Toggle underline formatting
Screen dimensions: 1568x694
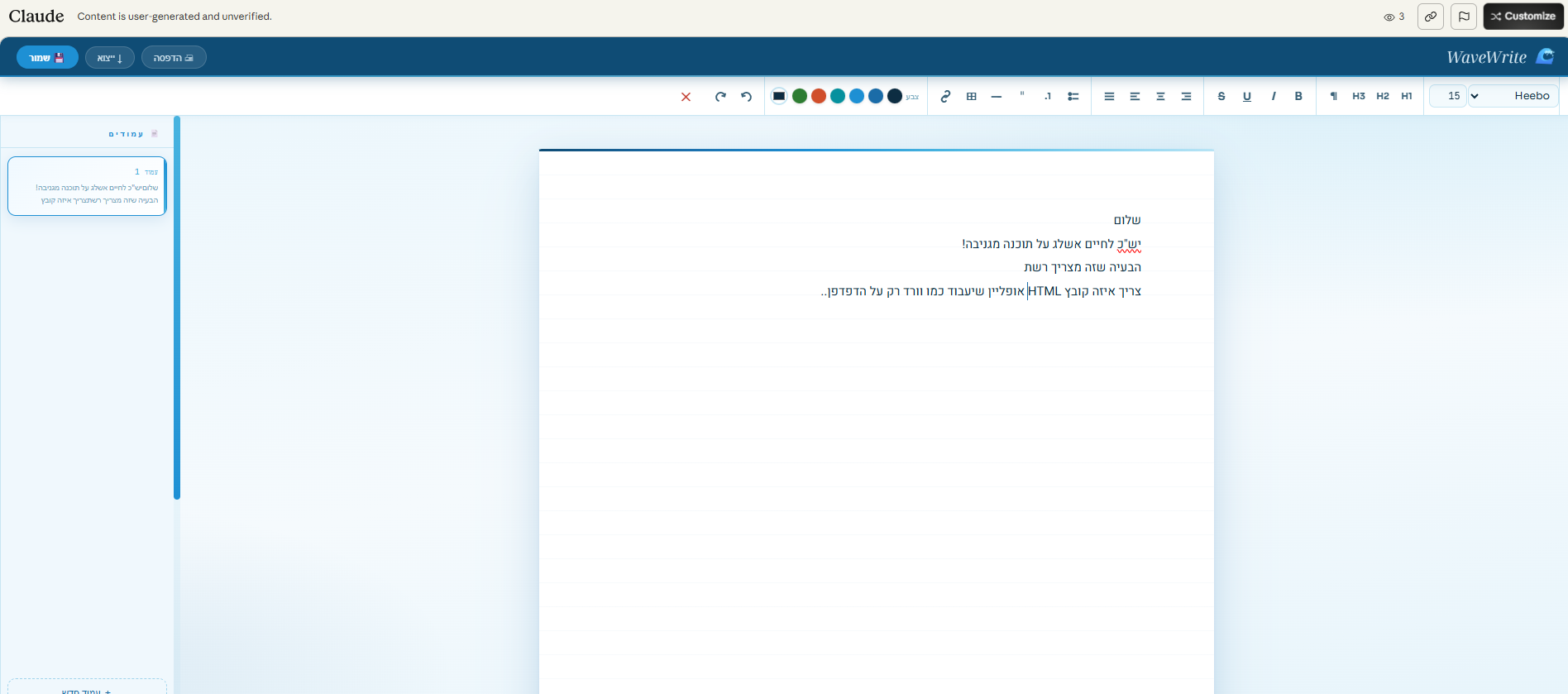point(1247,96)
